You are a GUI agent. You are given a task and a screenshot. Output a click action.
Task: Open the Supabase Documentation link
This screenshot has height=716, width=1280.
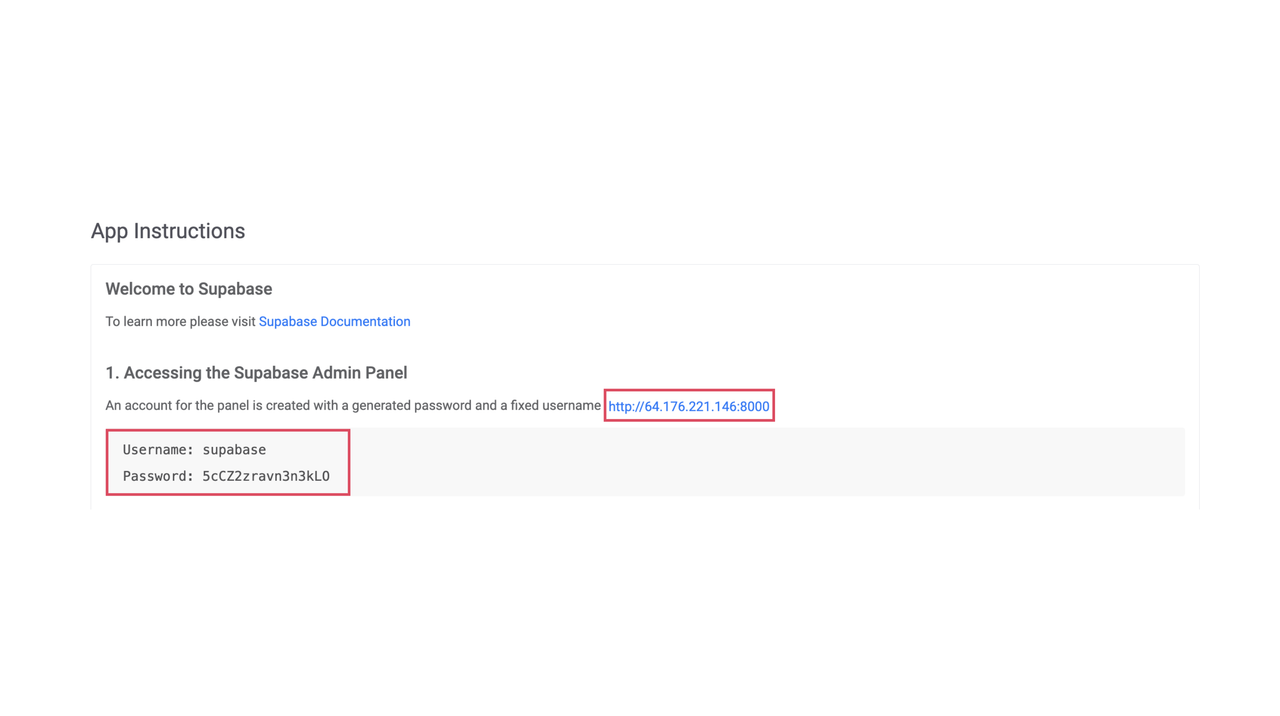[x=334, y=322]
